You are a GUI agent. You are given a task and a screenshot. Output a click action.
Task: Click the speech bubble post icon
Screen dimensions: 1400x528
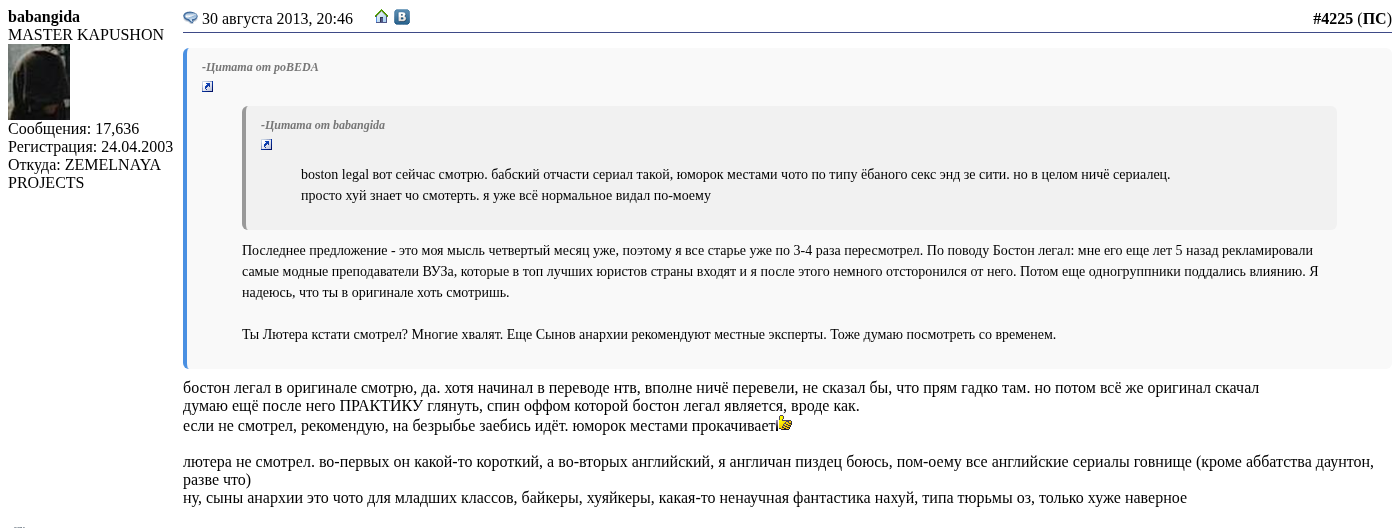click(190, 18)
